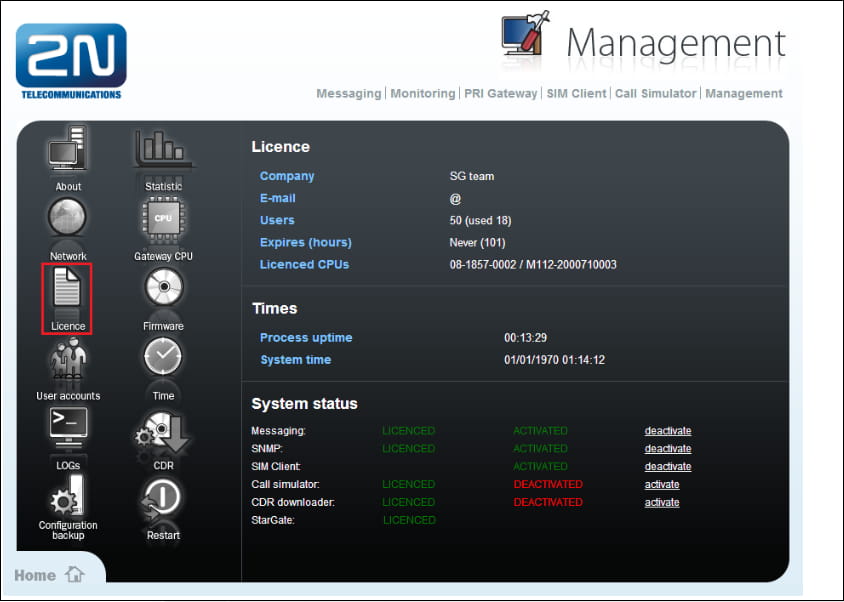Click the 'Licenced CPUs' label
844x602 pixels.
[304, 265]
